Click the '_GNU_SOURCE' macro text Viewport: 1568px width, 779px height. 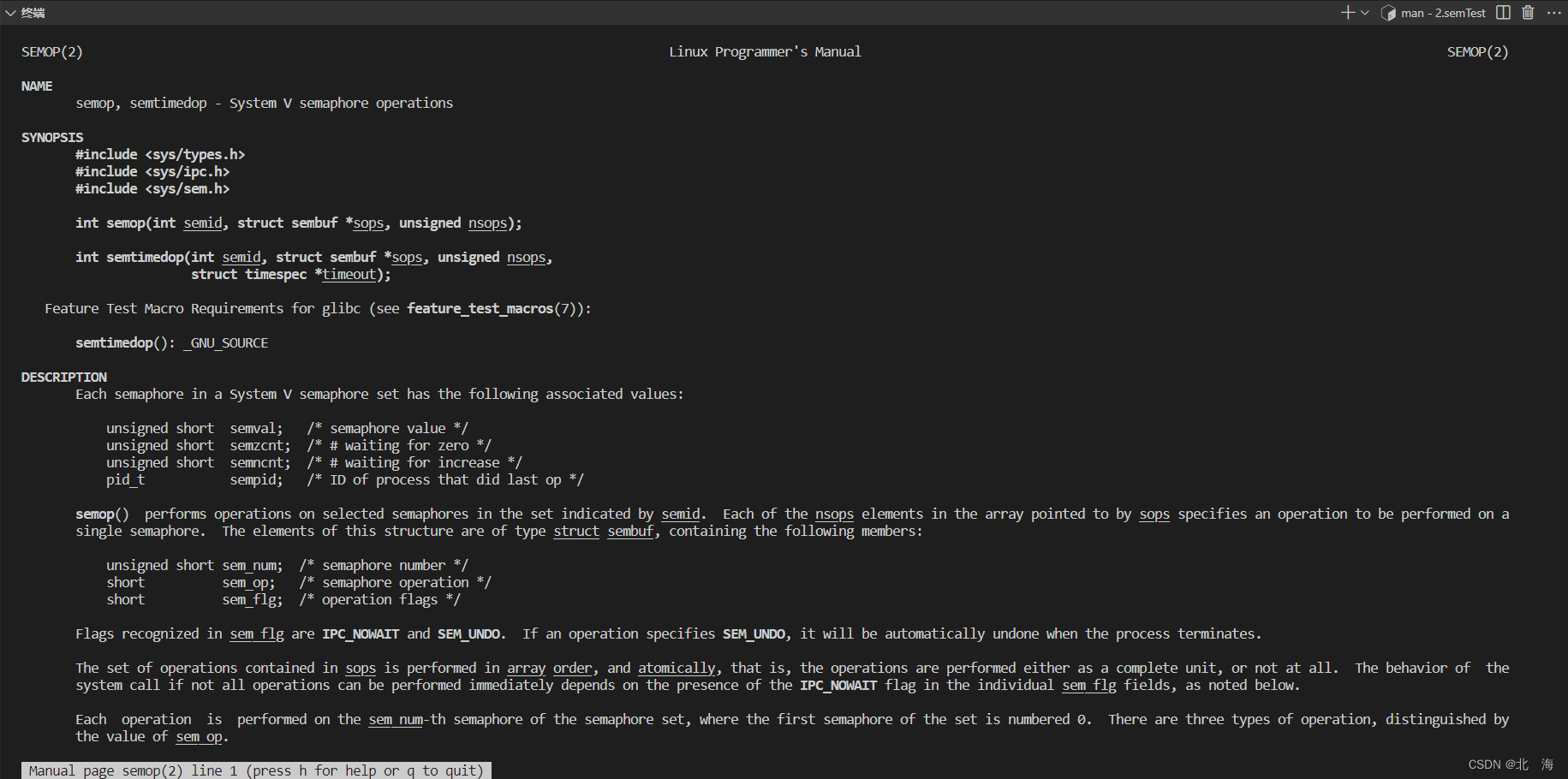(x=226, y=343)
